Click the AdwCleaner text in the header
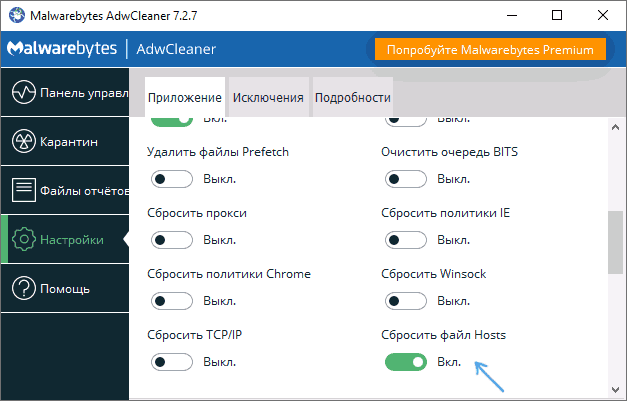The height and width of the screenshot is (401, 627). coord(176,49)
